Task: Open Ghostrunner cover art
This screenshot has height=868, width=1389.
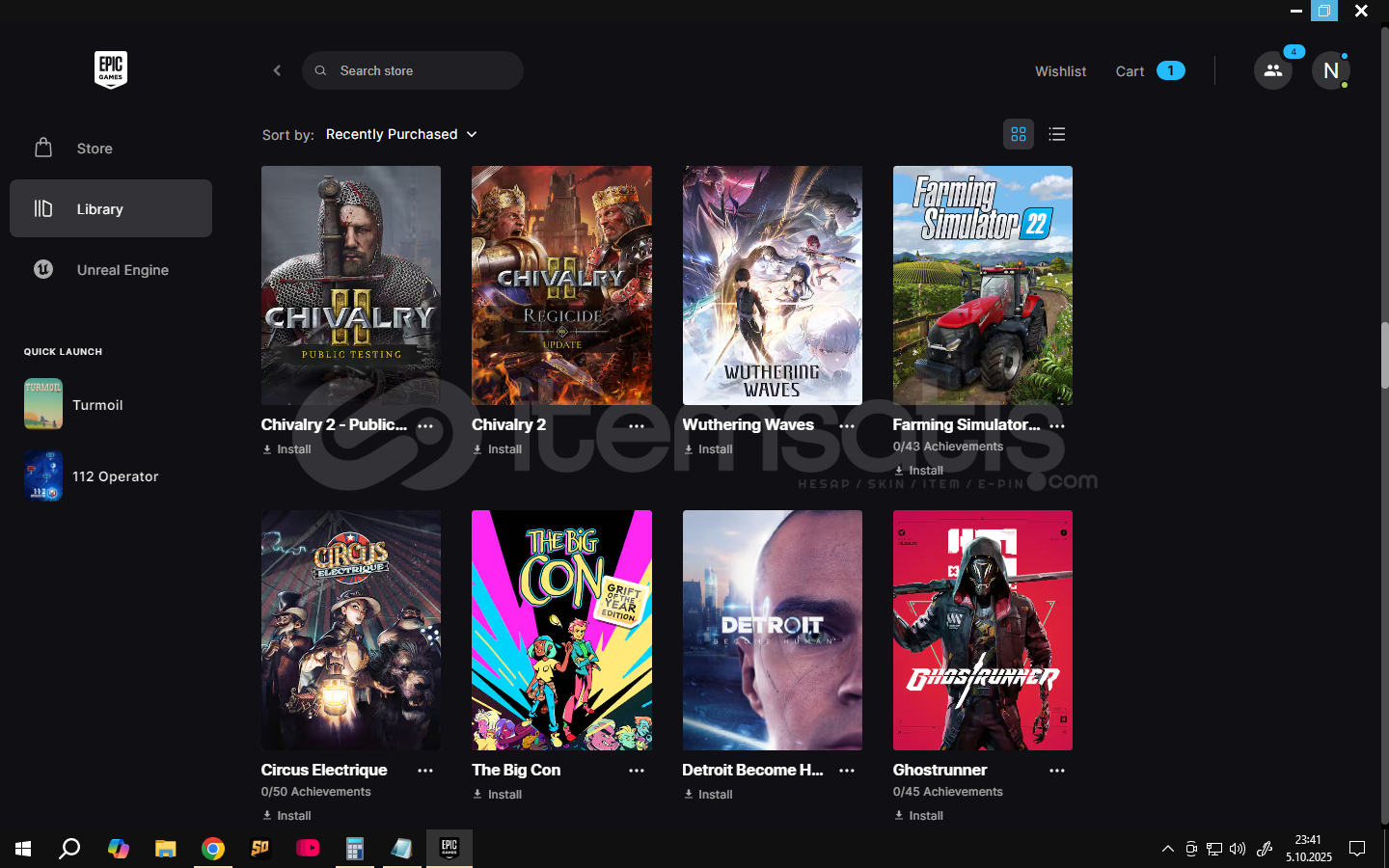Action: click(983, 631)
